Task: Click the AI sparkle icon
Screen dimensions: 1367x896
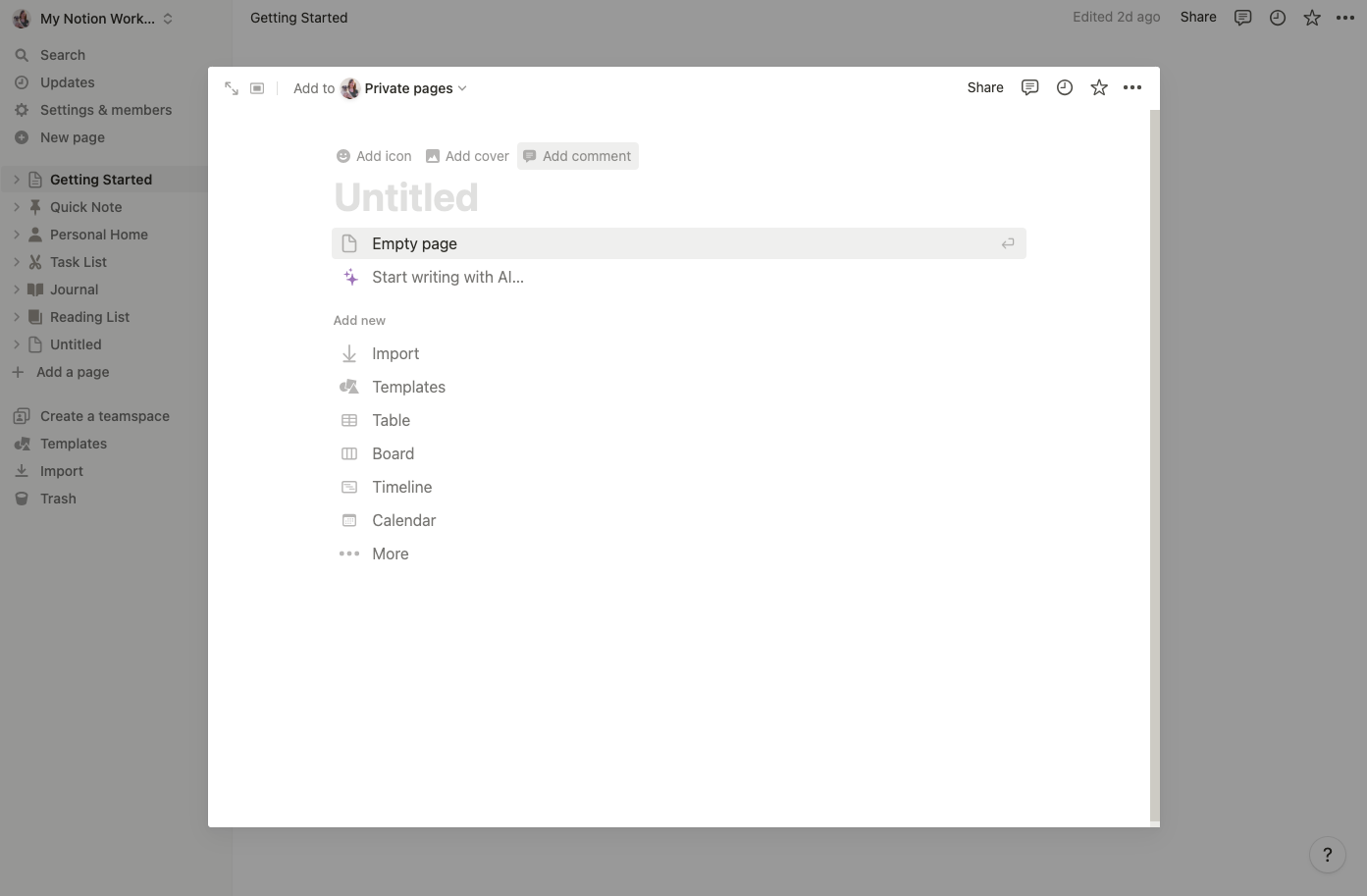Action: [350, 278]
